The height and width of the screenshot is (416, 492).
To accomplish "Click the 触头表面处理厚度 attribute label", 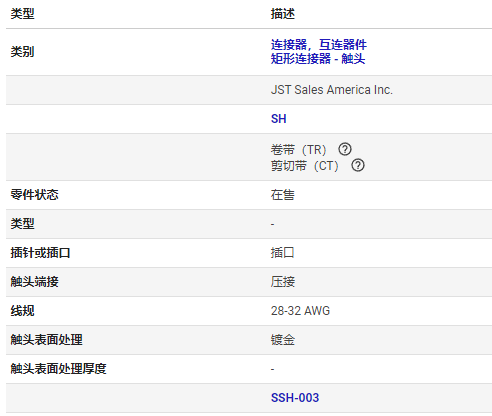I will pos(58,369).
